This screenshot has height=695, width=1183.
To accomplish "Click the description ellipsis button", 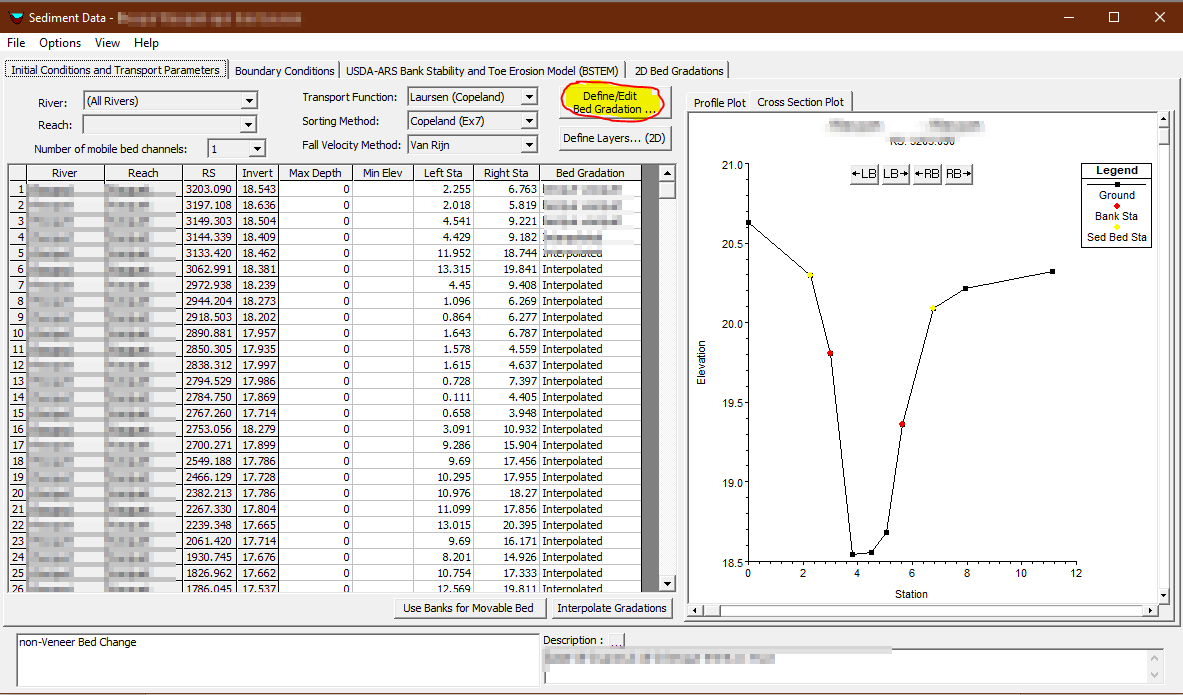I will (616, 640).
